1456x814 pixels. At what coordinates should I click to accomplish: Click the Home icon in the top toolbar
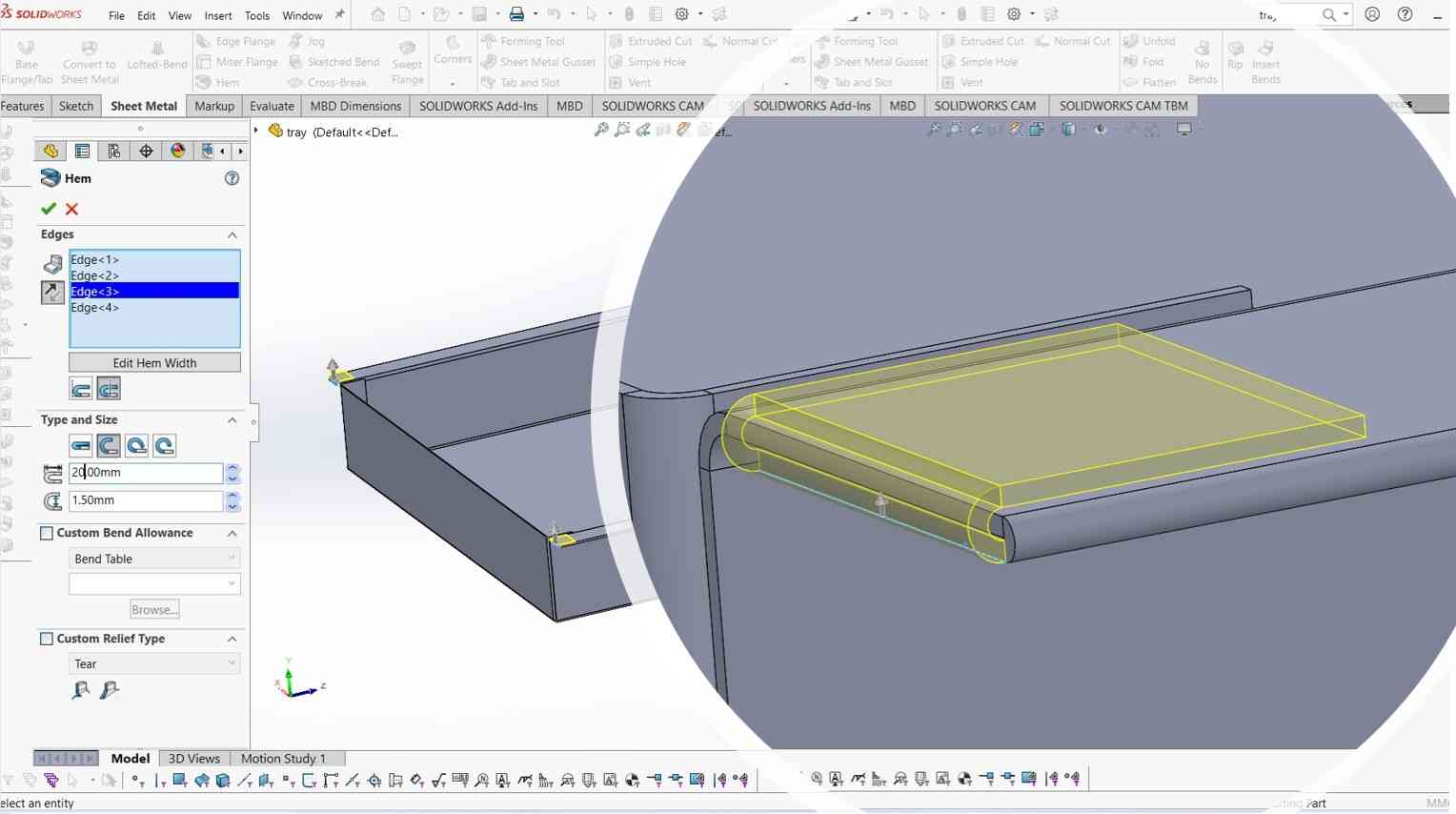[x=378, y=14]
